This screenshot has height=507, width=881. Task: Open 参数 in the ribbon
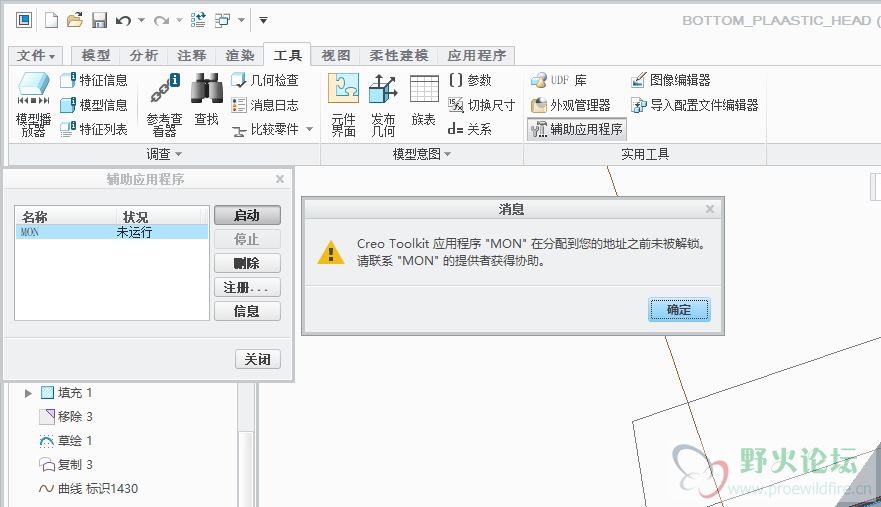point(471,80)
